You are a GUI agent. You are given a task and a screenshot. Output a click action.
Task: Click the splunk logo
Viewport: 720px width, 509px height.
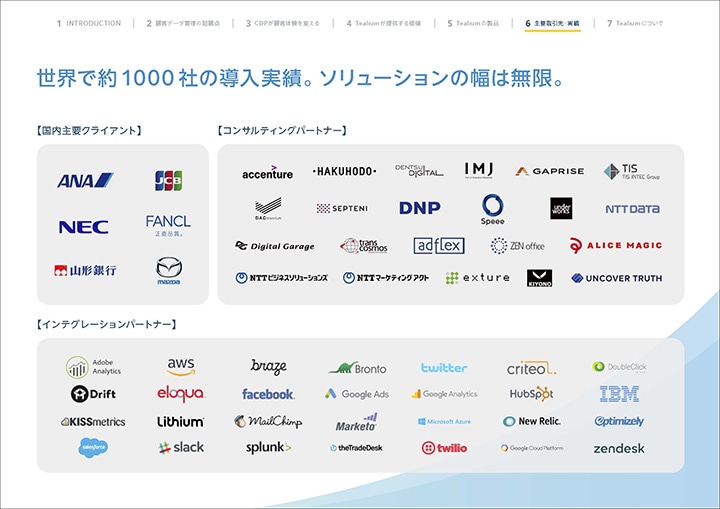tap(268, 447)
